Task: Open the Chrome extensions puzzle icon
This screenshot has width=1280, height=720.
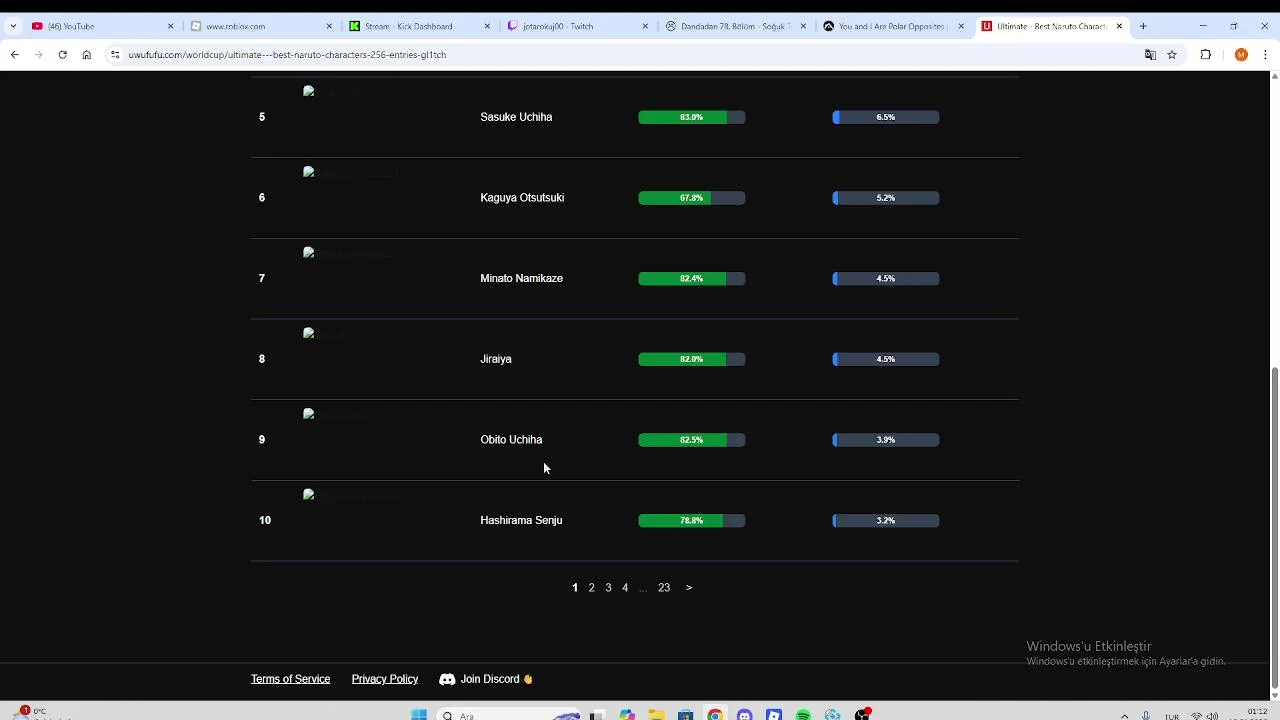Action: pyautogui.click(x=1205, y=55)
